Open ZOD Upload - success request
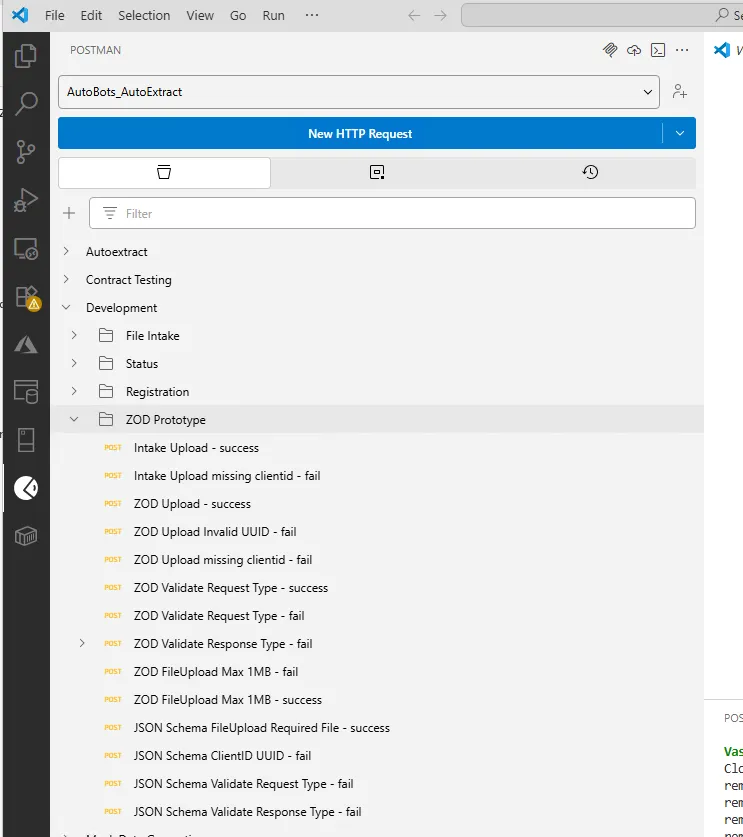 192,504
